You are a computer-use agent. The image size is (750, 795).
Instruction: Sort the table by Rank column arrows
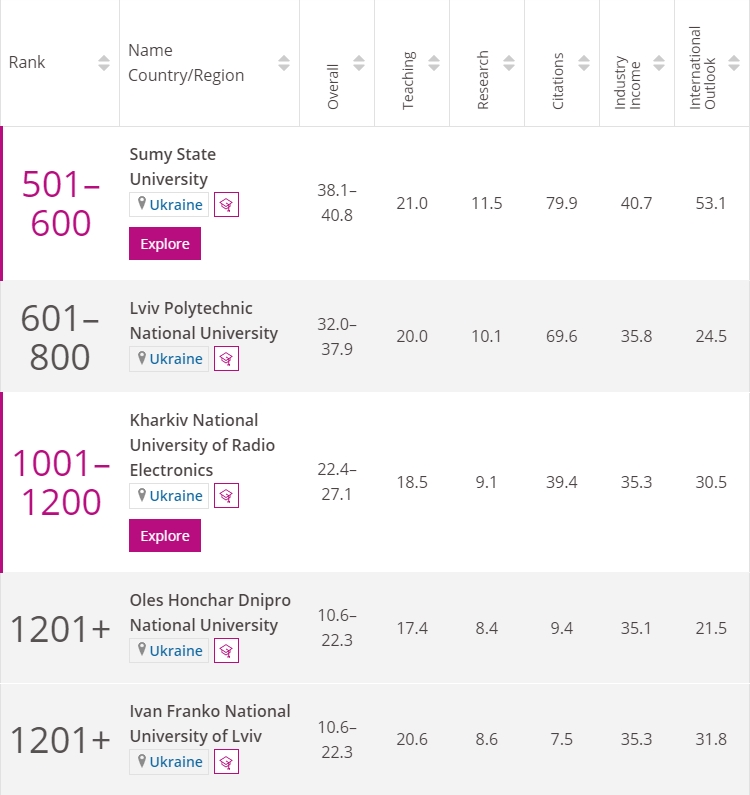[x=104, y=63]
